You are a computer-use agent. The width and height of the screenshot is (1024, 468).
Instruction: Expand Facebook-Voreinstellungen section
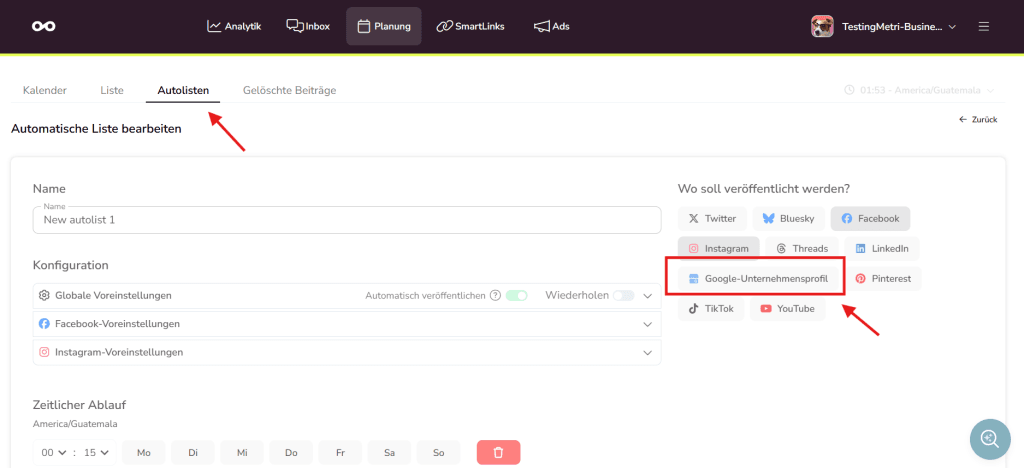pyautogui.click(x=647, y=324)
